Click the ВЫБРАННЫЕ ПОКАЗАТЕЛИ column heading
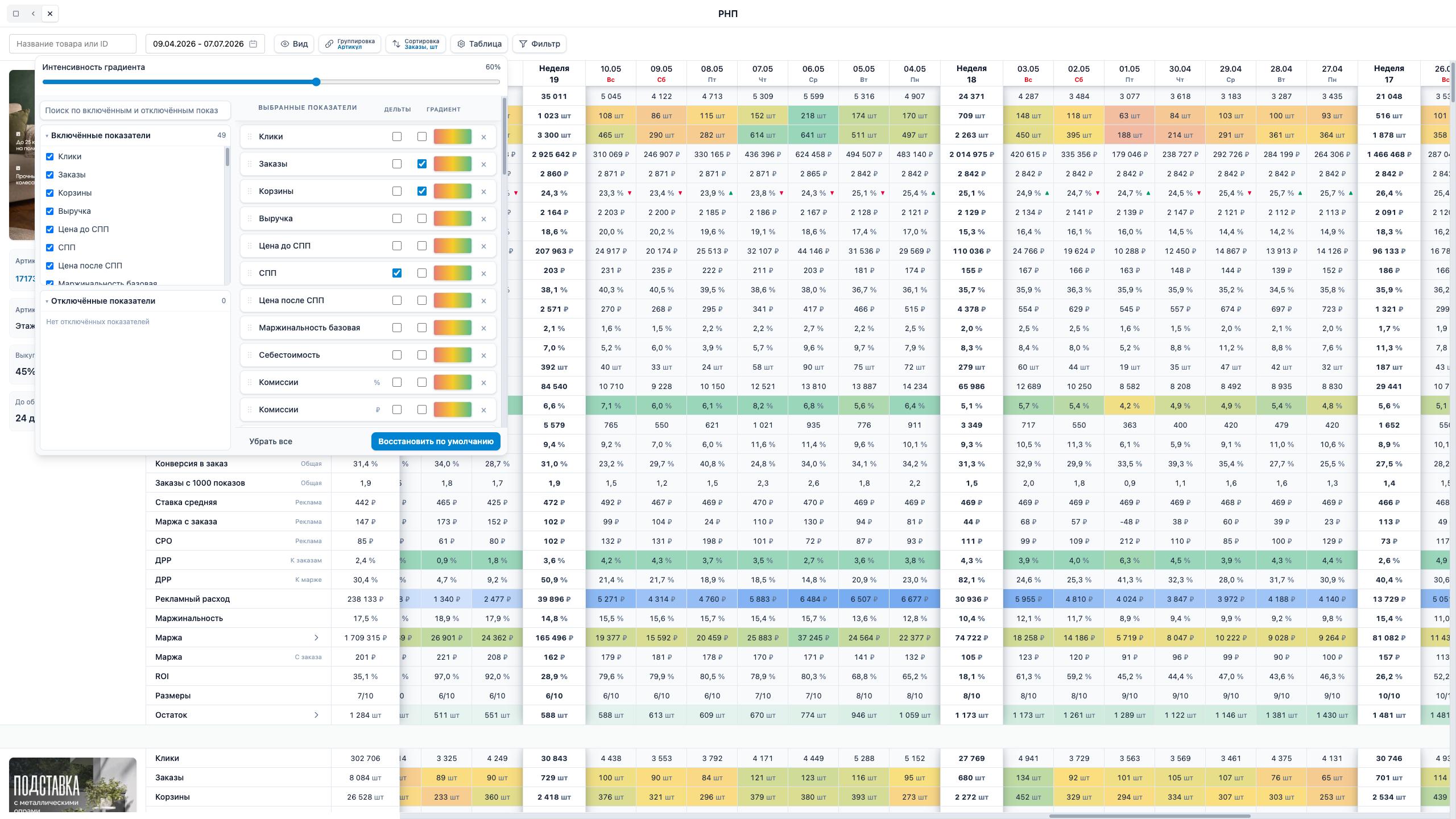 pyautogui.click(x=308, y=107)
